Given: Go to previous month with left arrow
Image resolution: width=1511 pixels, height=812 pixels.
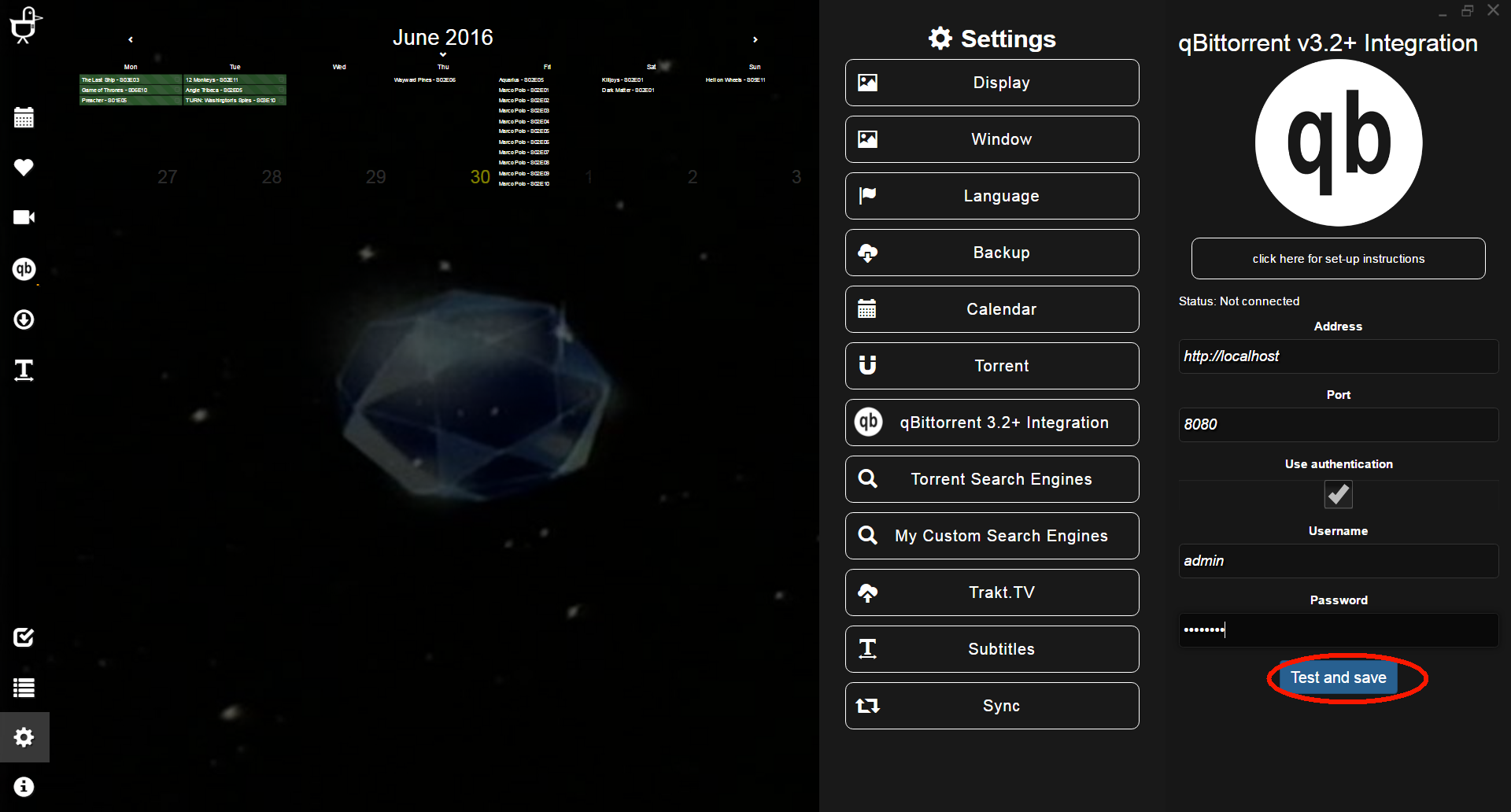Looking at the screenshot, I should click(x=131, y=39).
